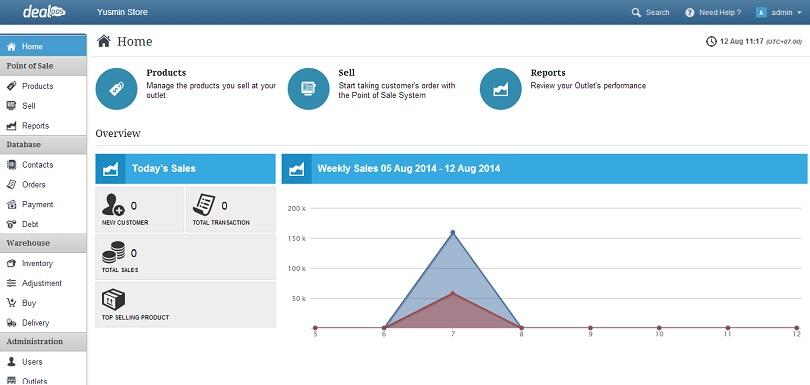810x385 pixels.
Task: Click the admin user avatar icon
Action: click(x=761, y=12)
